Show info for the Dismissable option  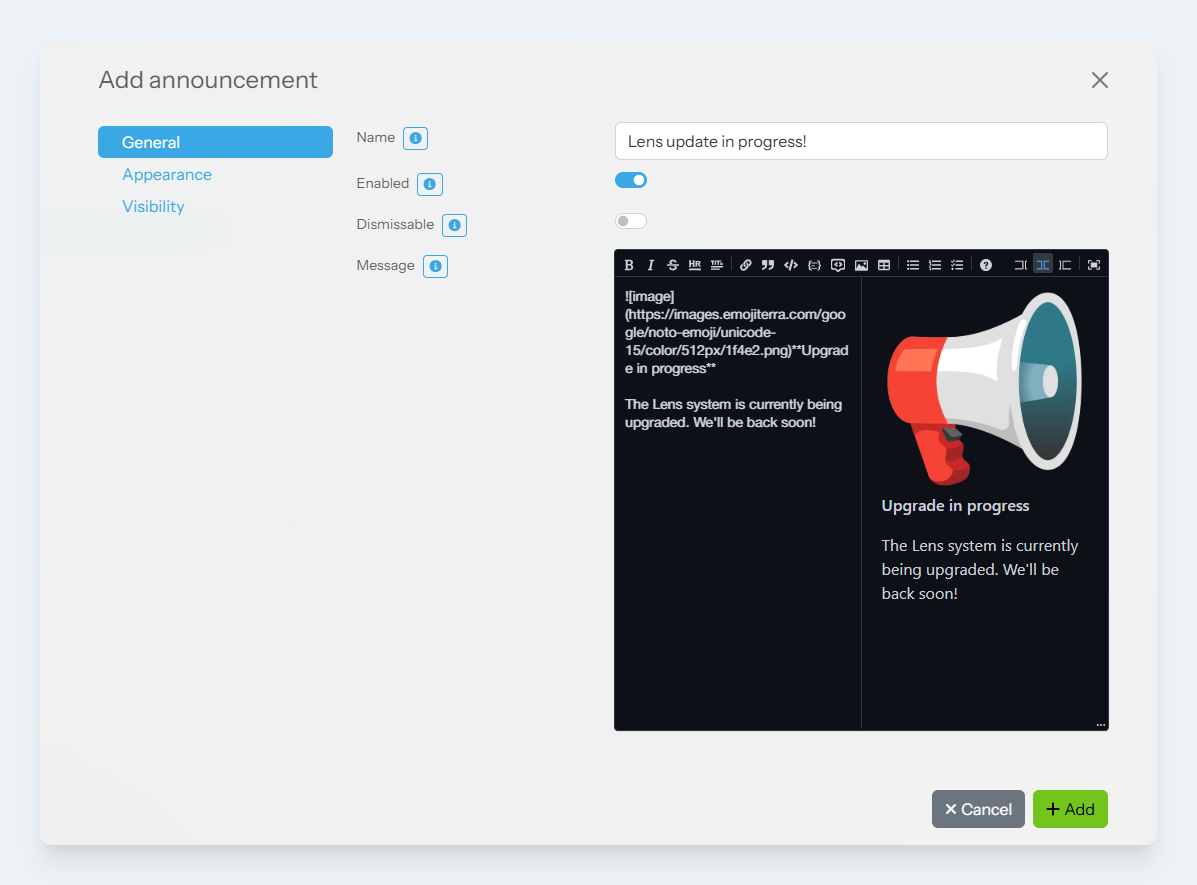pos(455,225)
